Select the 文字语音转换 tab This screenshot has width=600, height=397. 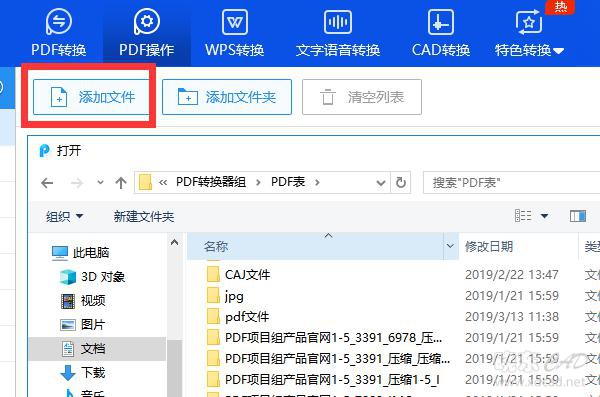click(338, 34)
